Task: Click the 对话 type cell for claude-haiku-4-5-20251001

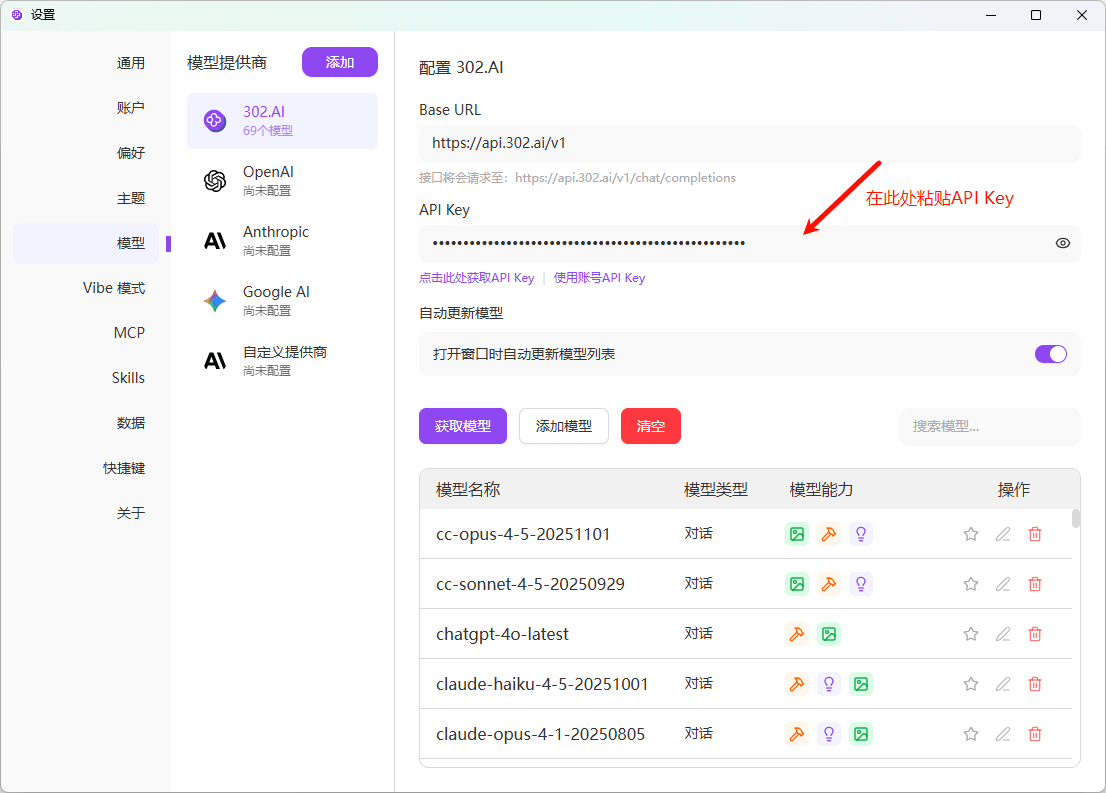Action: point(698,684)
